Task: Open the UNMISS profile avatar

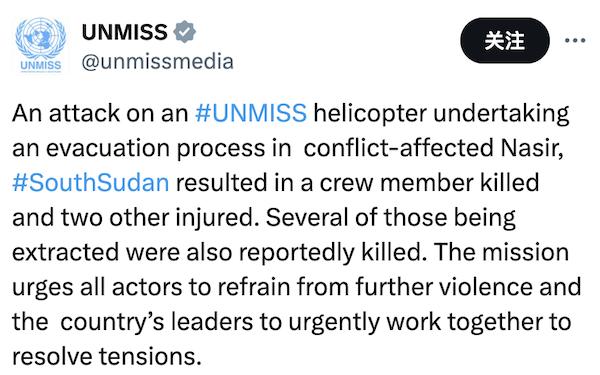Action: point(41,45)
